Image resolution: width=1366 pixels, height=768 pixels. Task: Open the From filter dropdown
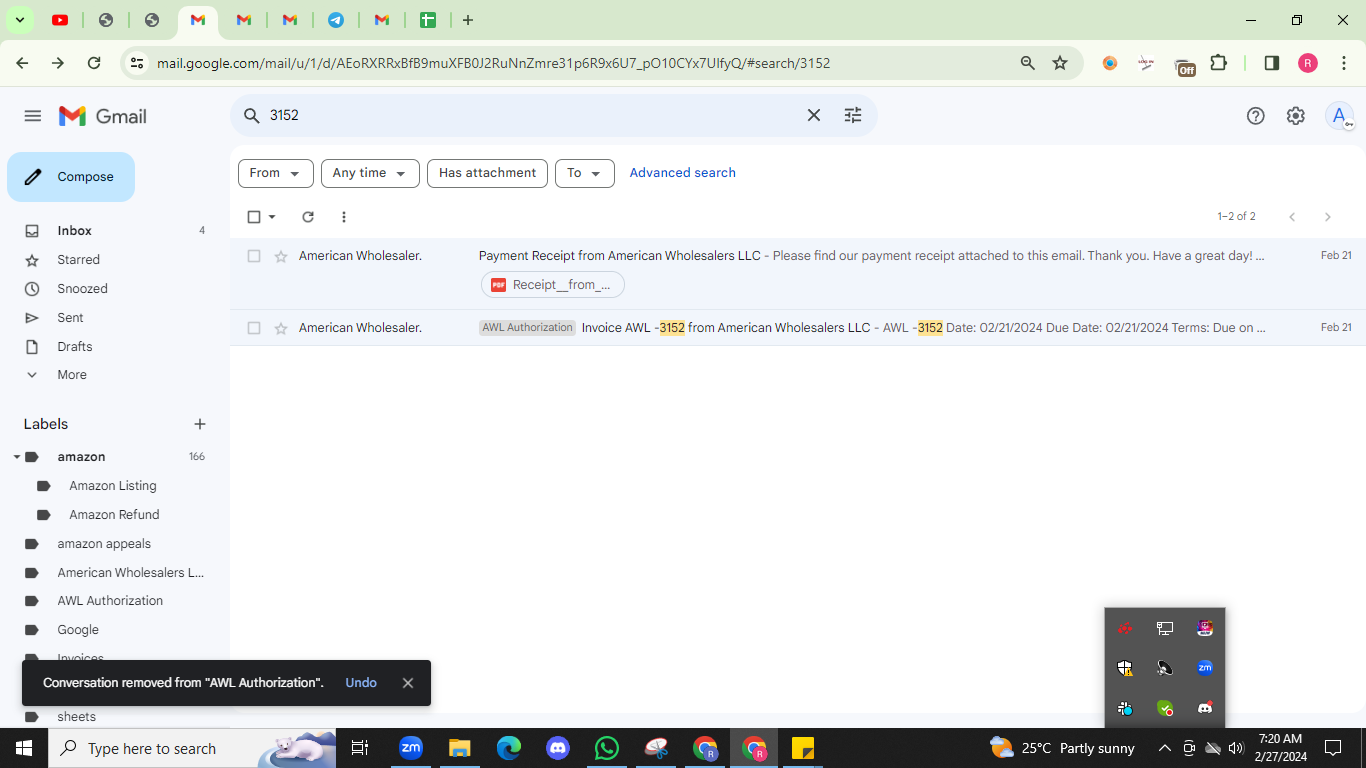tap(276, 173)
